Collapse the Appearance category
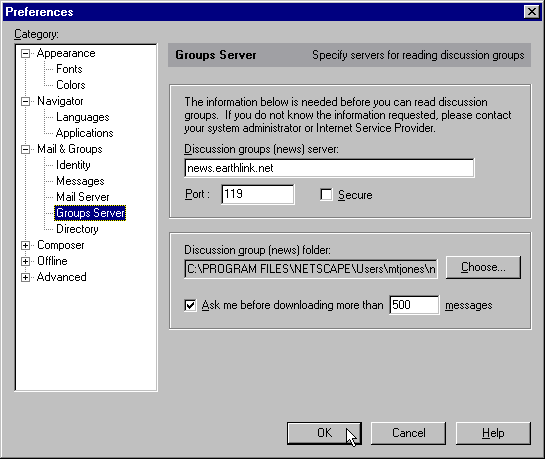Screen dimensions: 545x459 pyautogui.click(x=25, y=54)
